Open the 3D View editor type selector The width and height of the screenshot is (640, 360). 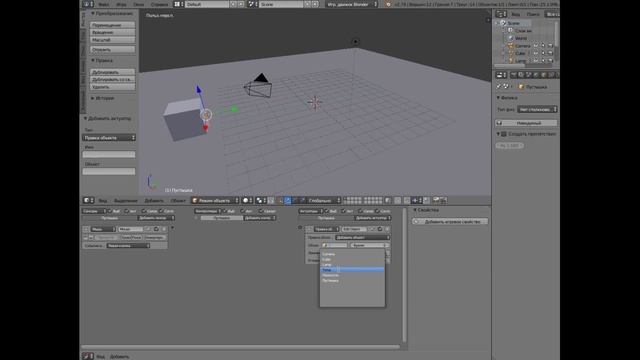point(89,200)
